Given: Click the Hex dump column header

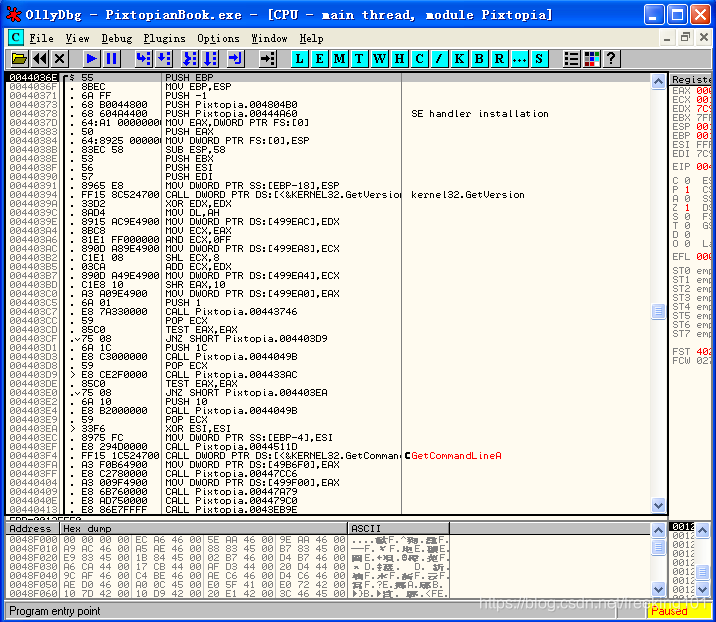Looking at the screenshot, I should click(204, 528).
